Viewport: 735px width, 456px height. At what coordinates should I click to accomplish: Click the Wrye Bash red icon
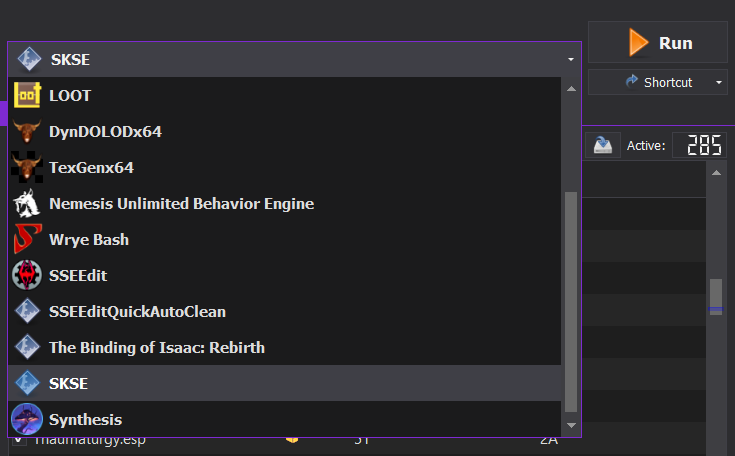pos(27,239)
